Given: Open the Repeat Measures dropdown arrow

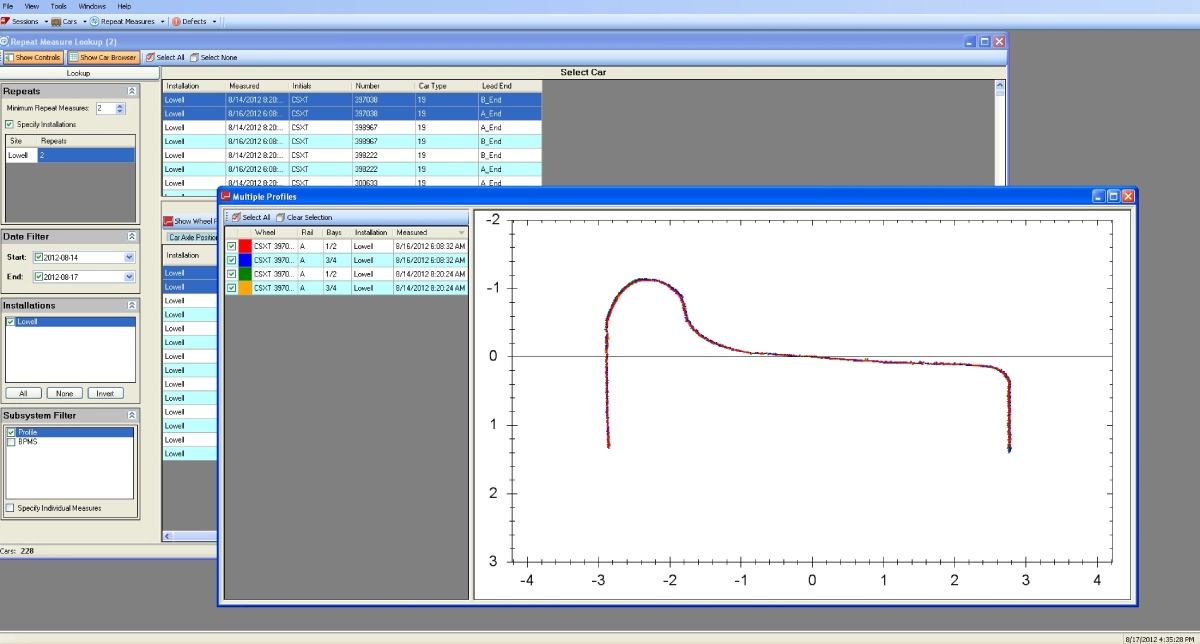Looking at the screenshot, I should click(162, 21).
